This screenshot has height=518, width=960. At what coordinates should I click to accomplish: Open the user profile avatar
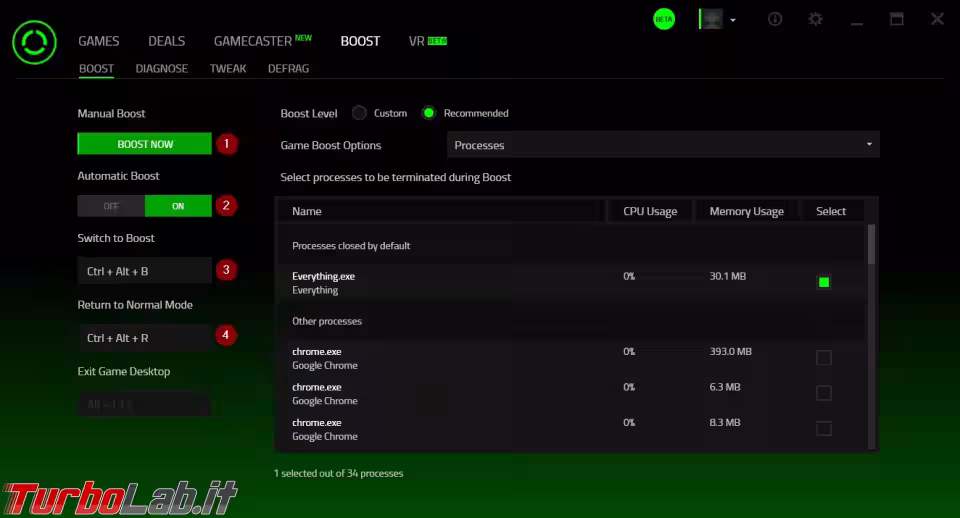coord(711,19)
